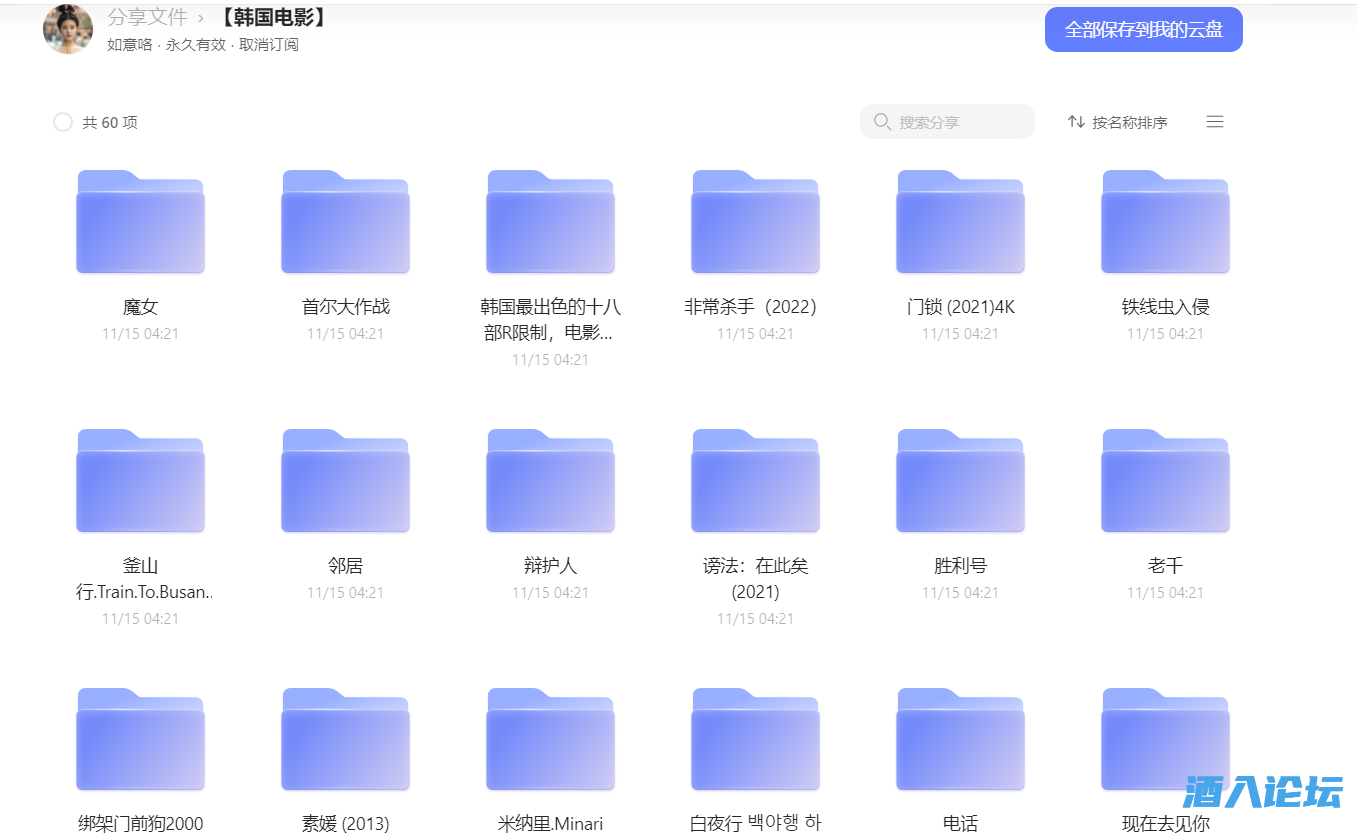Open the 胜利号 folder icon
The image size is (1357, 834).
click(960, 479)
